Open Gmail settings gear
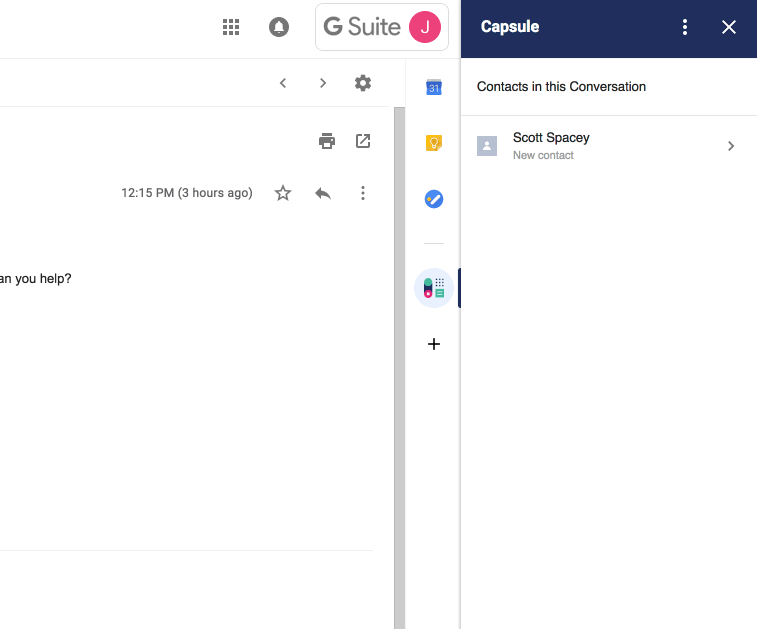 [x=363, y=83]
